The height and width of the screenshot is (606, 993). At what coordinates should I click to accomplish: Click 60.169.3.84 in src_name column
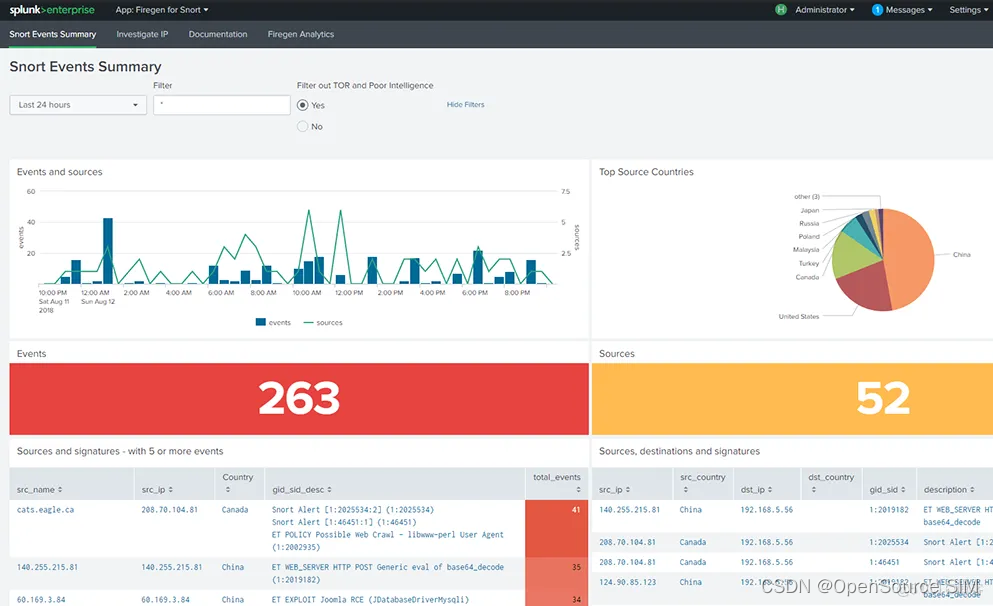(41, 600)
